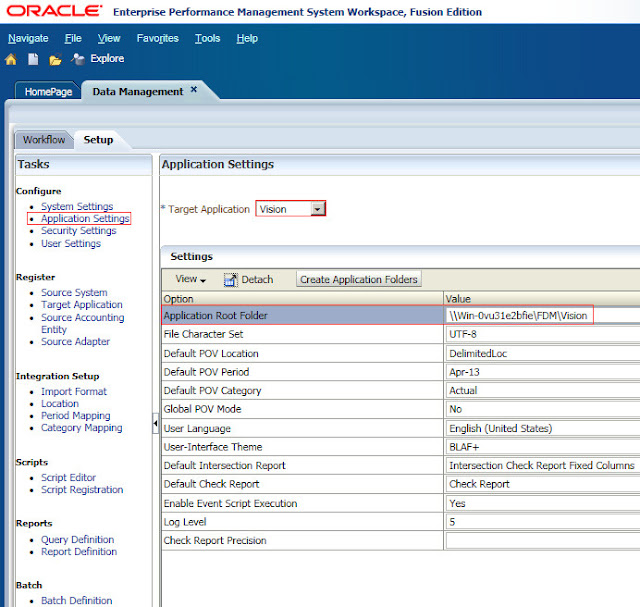
Task: Open Security Settings link
Action: (78, 231)
